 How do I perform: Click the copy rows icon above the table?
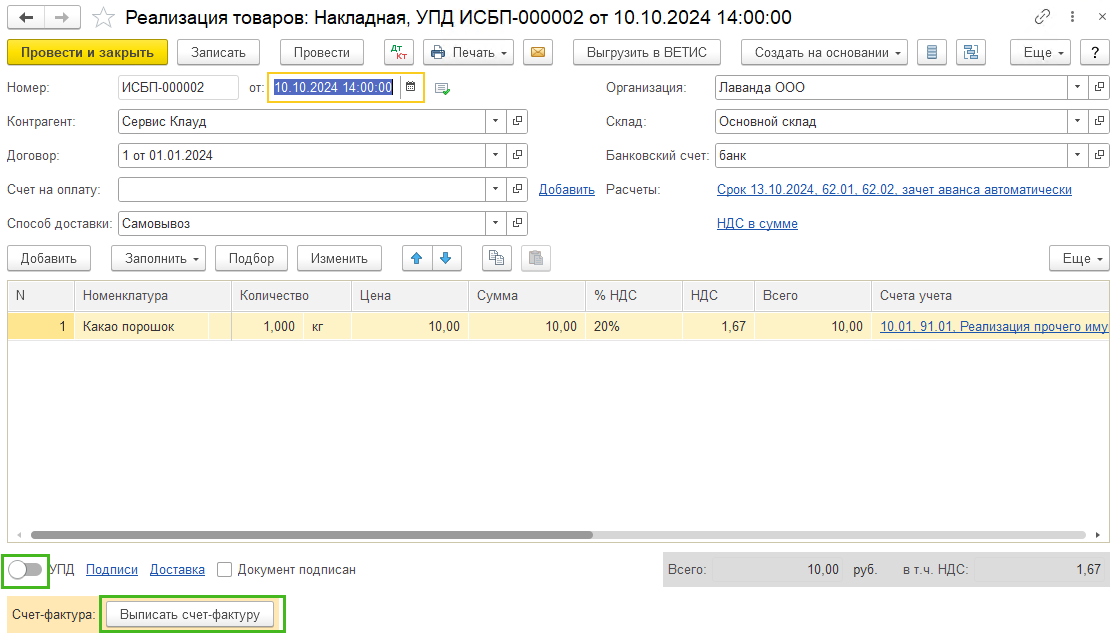[x=496, y=258]
